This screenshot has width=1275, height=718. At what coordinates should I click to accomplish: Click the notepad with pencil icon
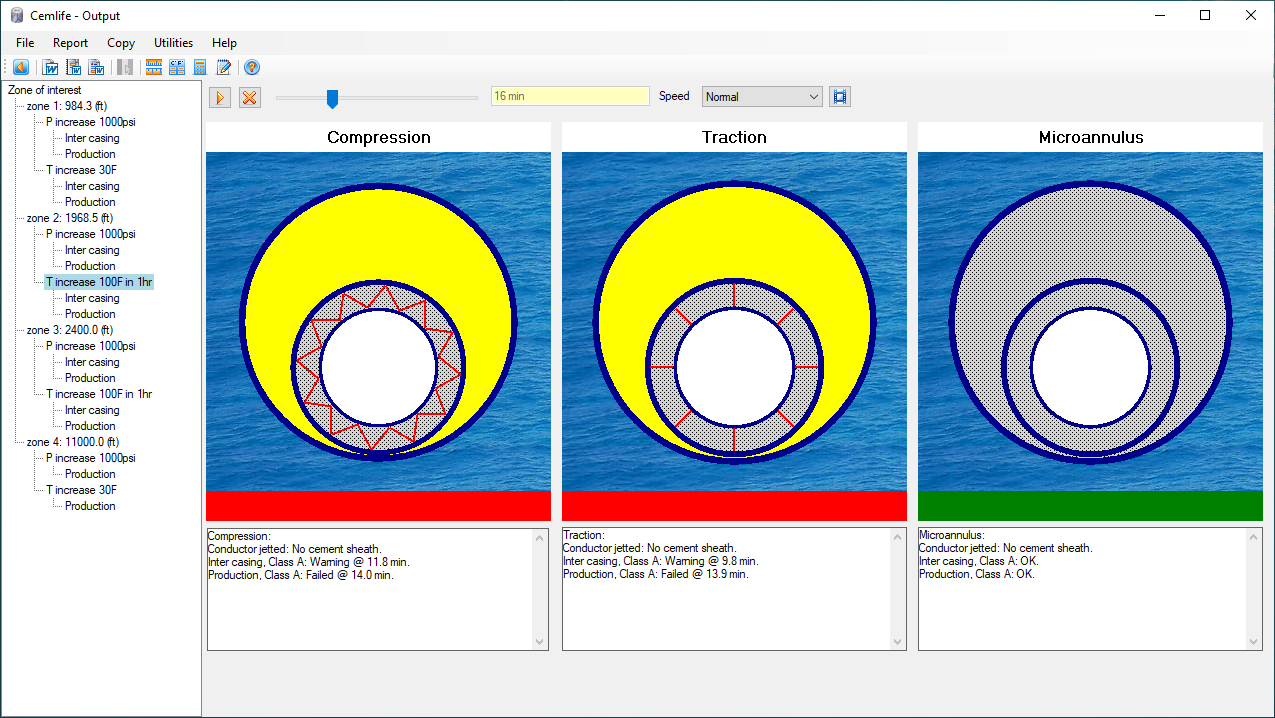(x=224, y=68)
